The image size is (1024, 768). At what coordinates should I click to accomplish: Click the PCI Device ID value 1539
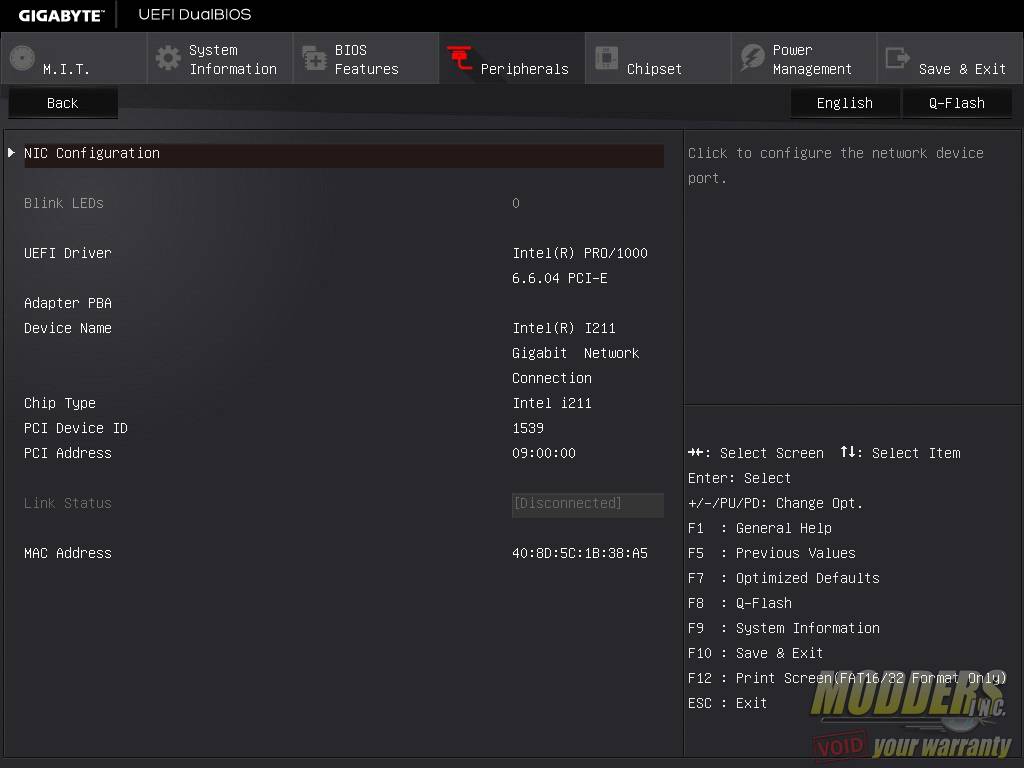[528, 428]
